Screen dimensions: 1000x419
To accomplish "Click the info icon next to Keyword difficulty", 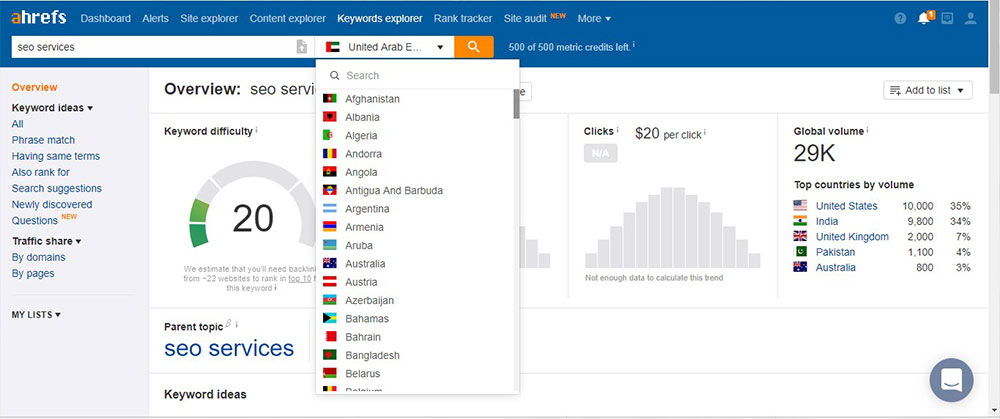I will click(257, 130).
